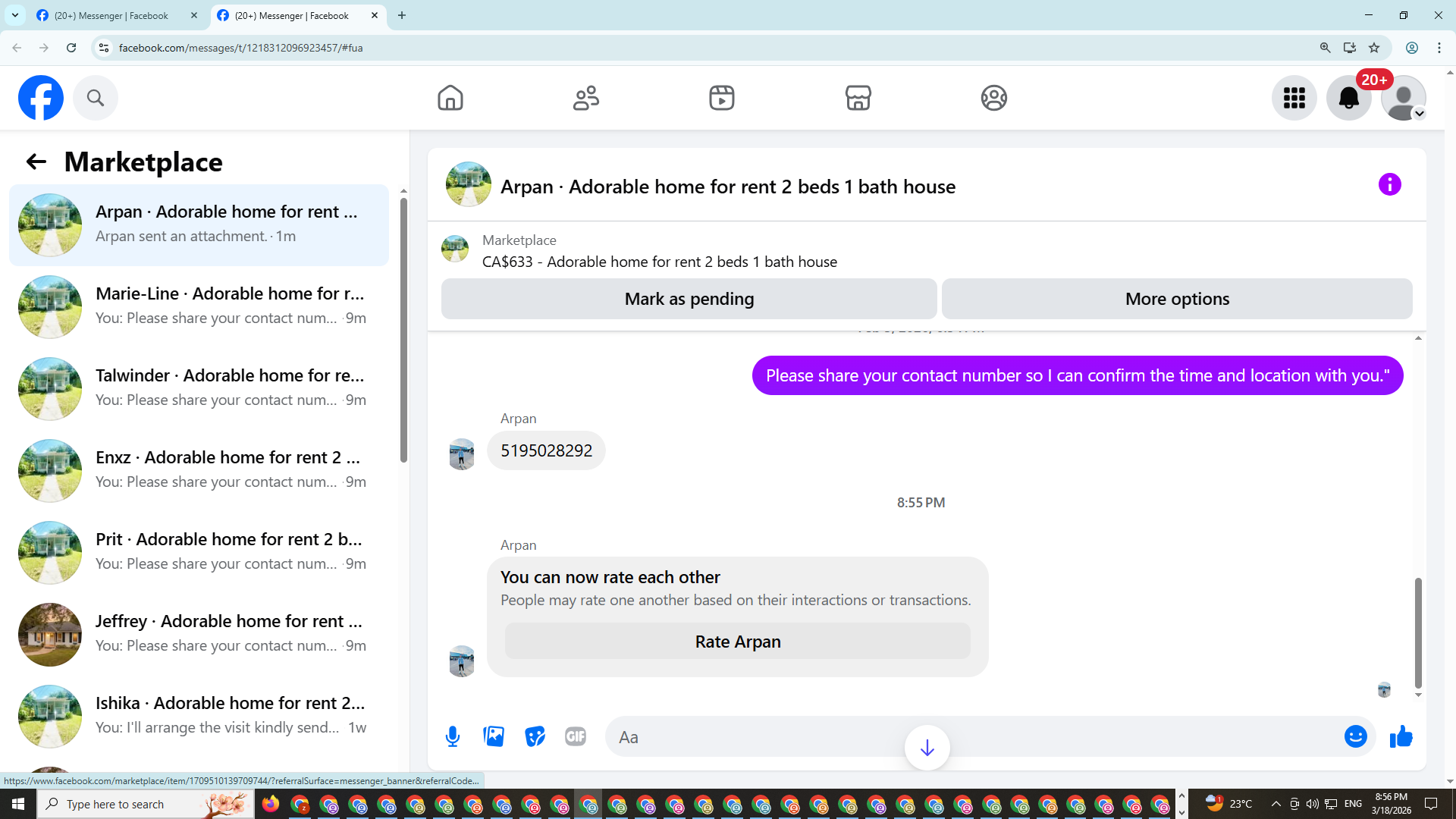
Task: Click the Rate Arpan button
Action: (x=737, y=642)
